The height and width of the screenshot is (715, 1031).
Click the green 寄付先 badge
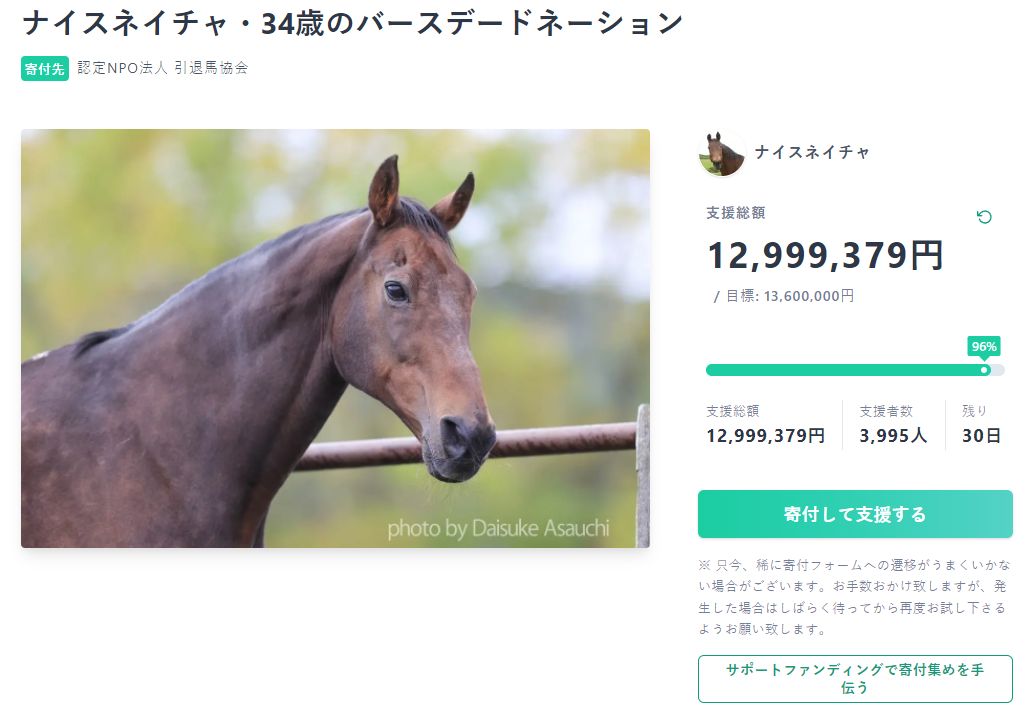click(x=45, y=68)
